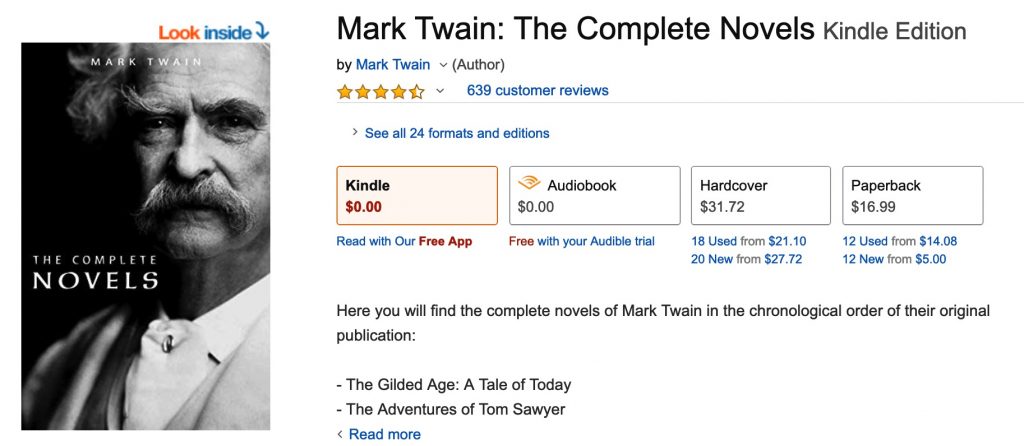View the 12 New paperback offers
Viewport: 1024px width, 446px height.
tap(864, 259)
